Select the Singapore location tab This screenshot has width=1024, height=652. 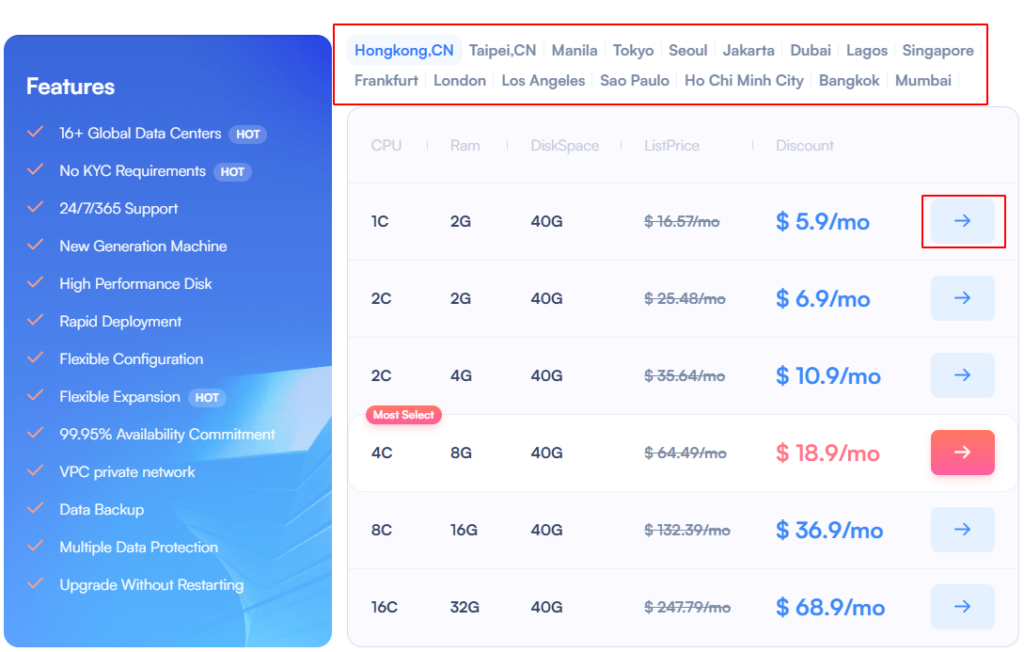938,50
